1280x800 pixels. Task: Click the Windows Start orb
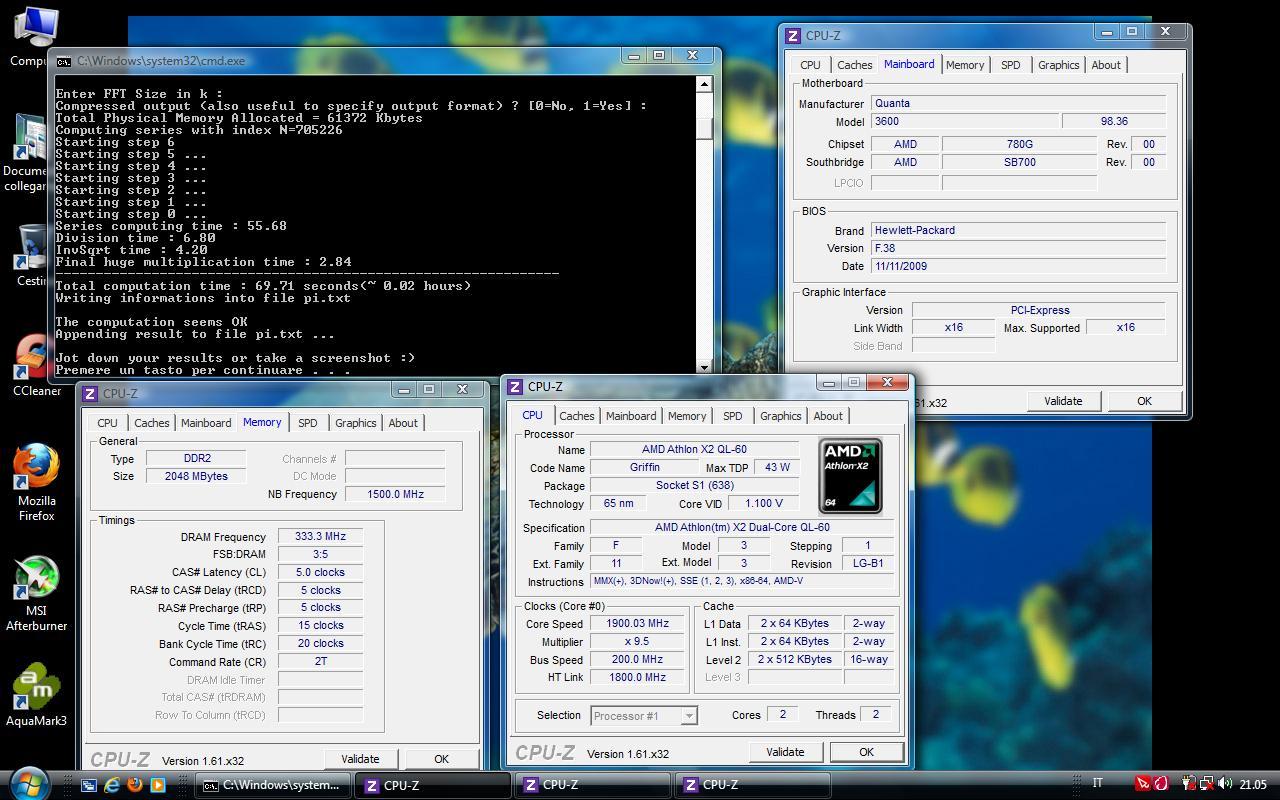pos(28,784)
